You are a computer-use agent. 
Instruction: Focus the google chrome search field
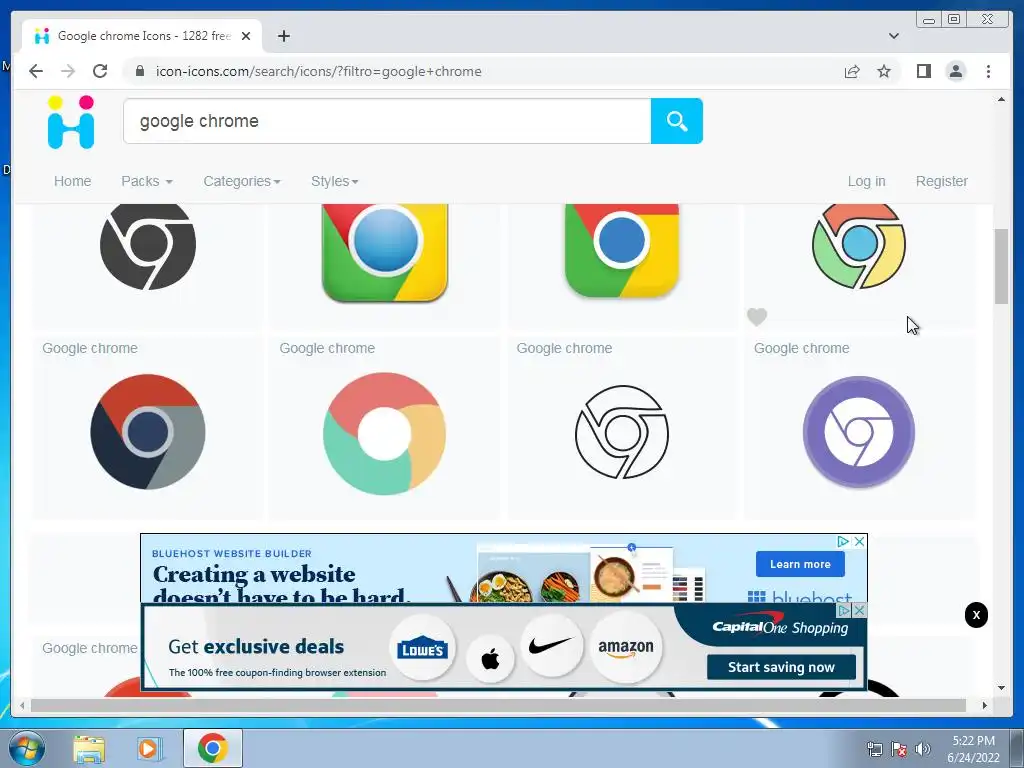click(387, 121)
